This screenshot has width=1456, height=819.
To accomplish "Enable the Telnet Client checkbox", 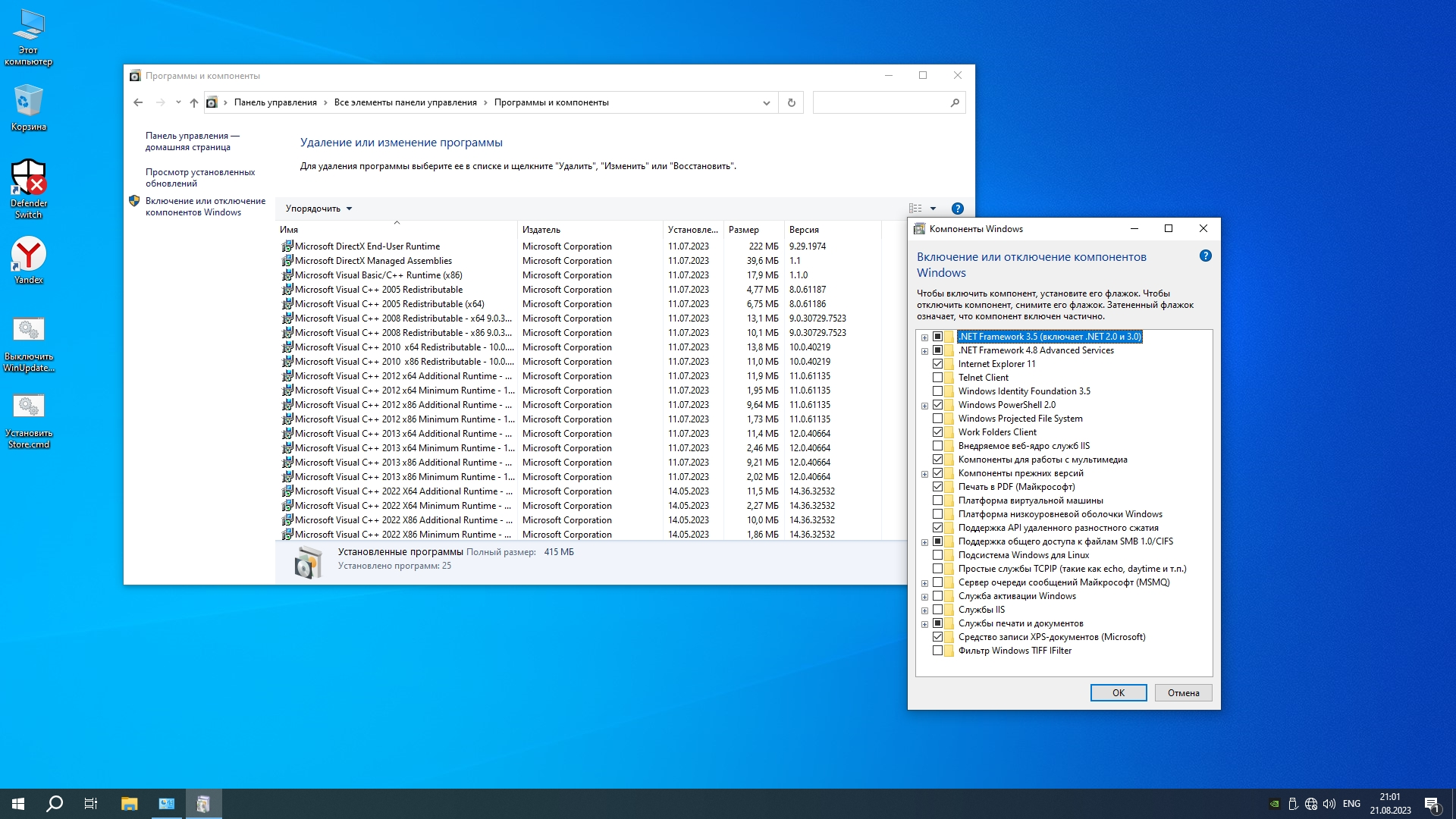I will tap(938, 378).
